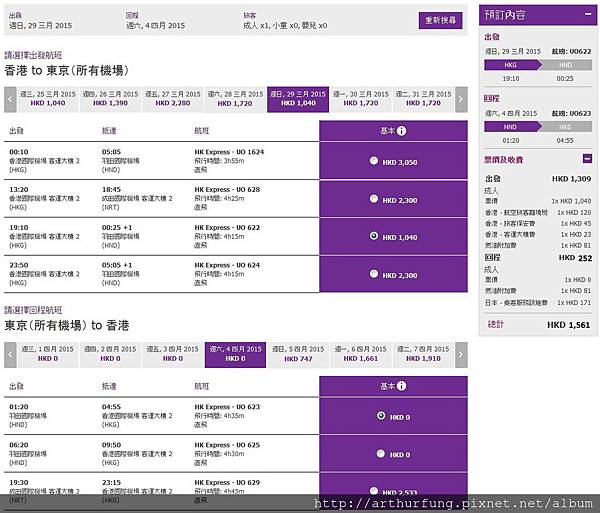Choose return date 6 四月 2015 HKD 1,661
600x513 pixels.
click(x=360, y=355)
